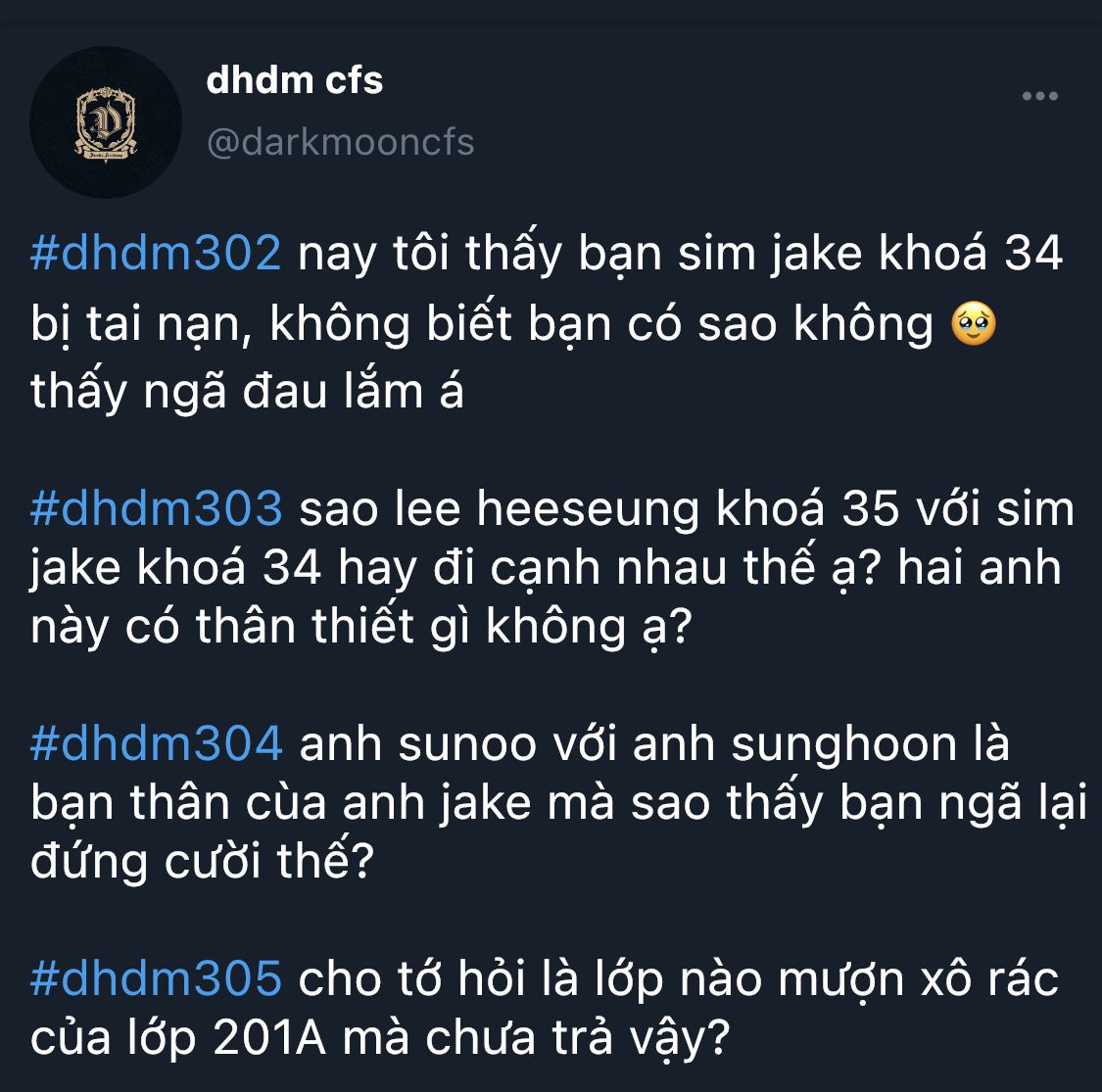This screenshot has width=1102, height=1092.
Task: Tap the line starting 'jake khoá 34 hay đi'
Action: [546, 568]
